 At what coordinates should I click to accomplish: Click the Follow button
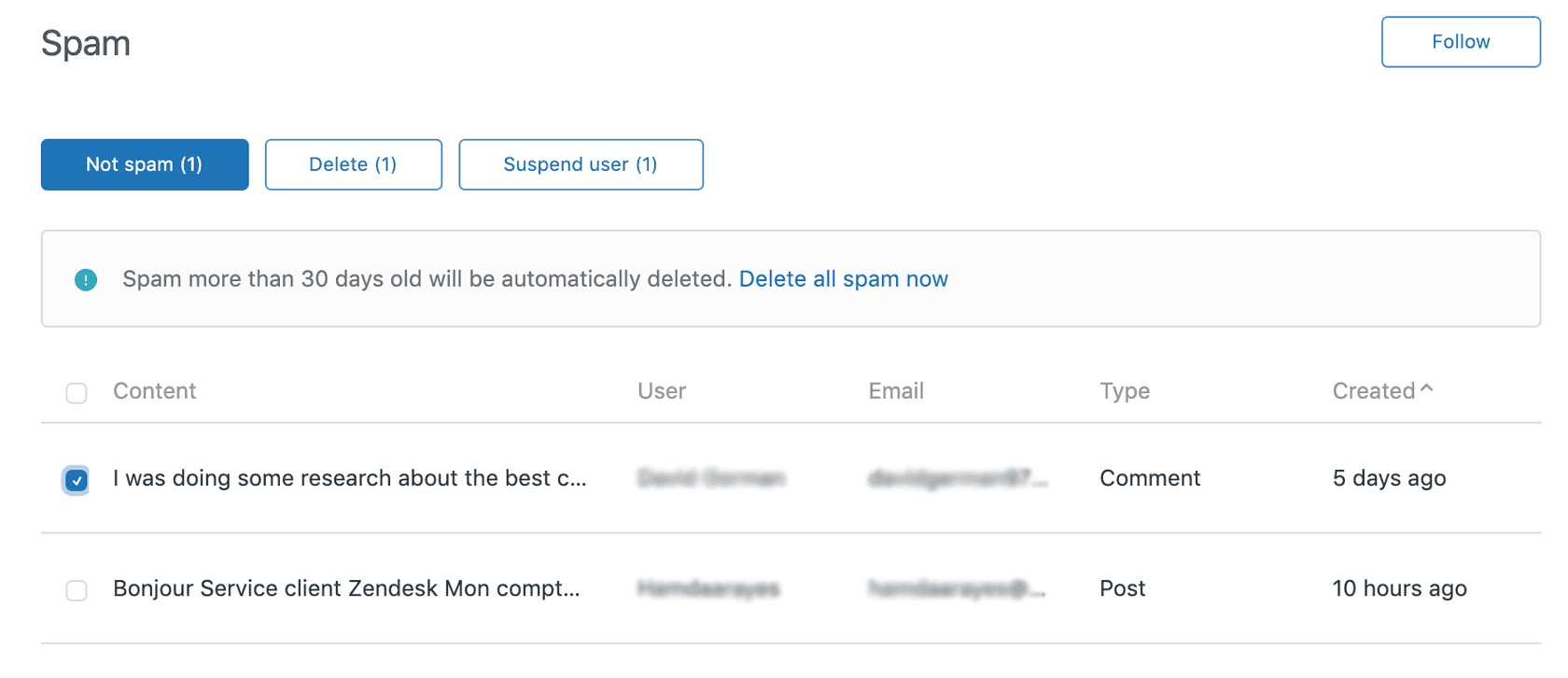(x=1460, y=41)
